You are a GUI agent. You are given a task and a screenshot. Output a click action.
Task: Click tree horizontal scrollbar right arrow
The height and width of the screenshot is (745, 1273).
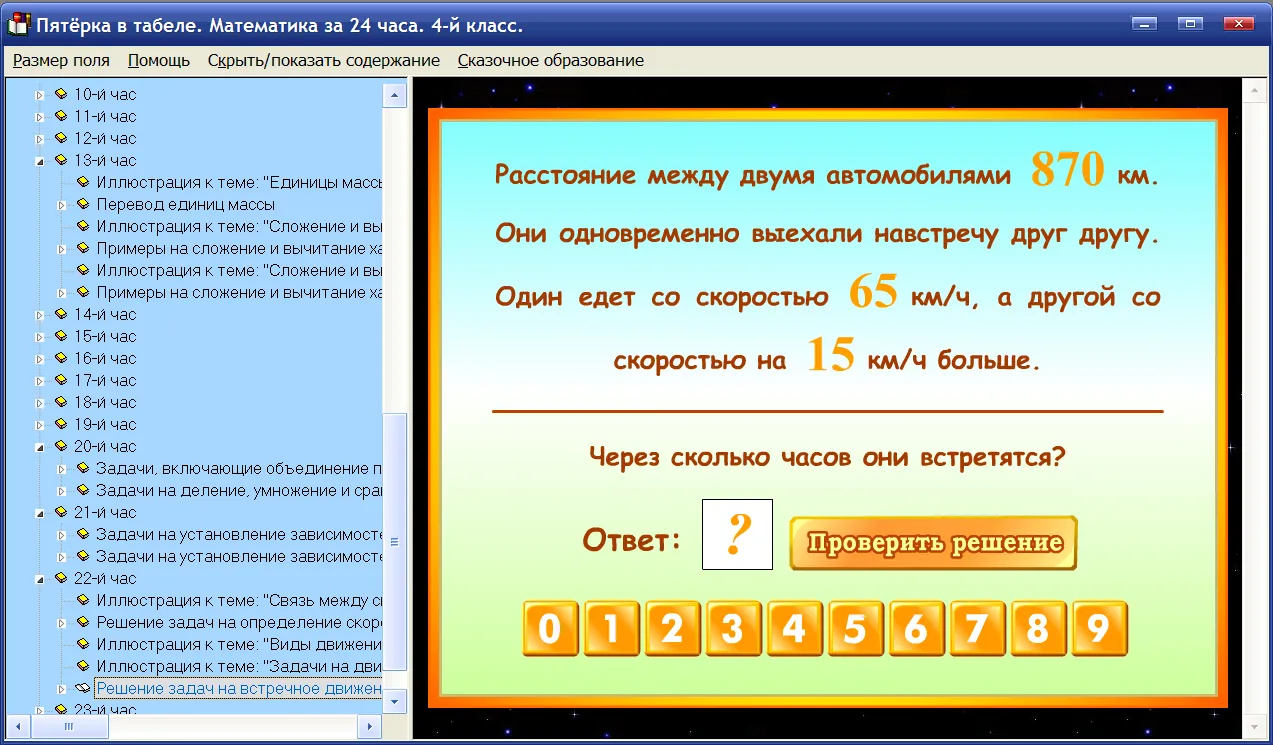click(369, 727)
